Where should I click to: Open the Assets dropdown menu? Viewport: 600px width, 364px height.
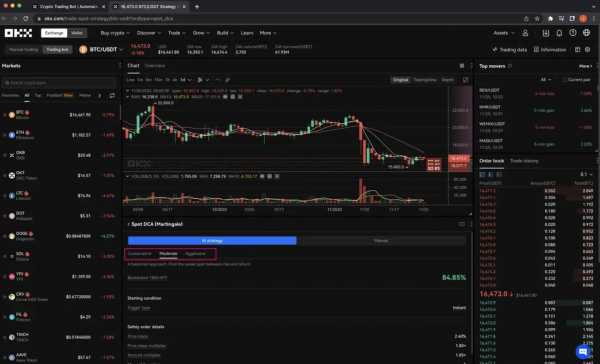(x=504, y=33)
